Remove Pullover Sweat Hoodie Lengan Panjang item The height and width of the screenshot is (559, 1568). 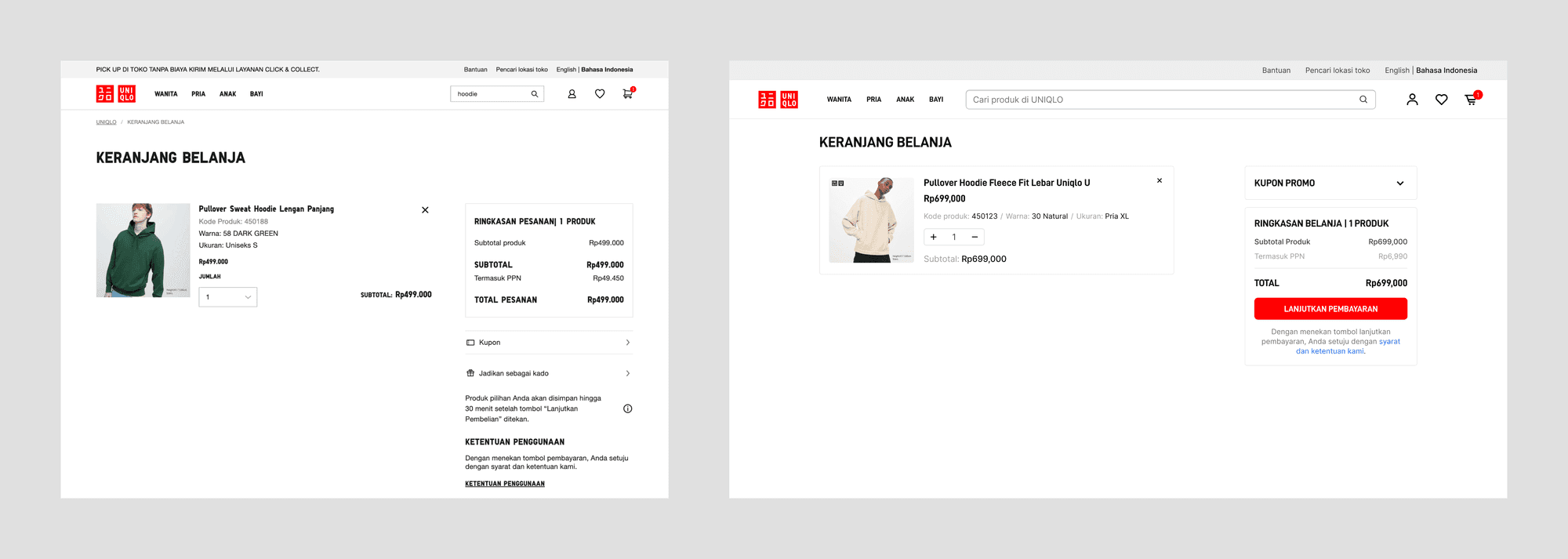425,210
